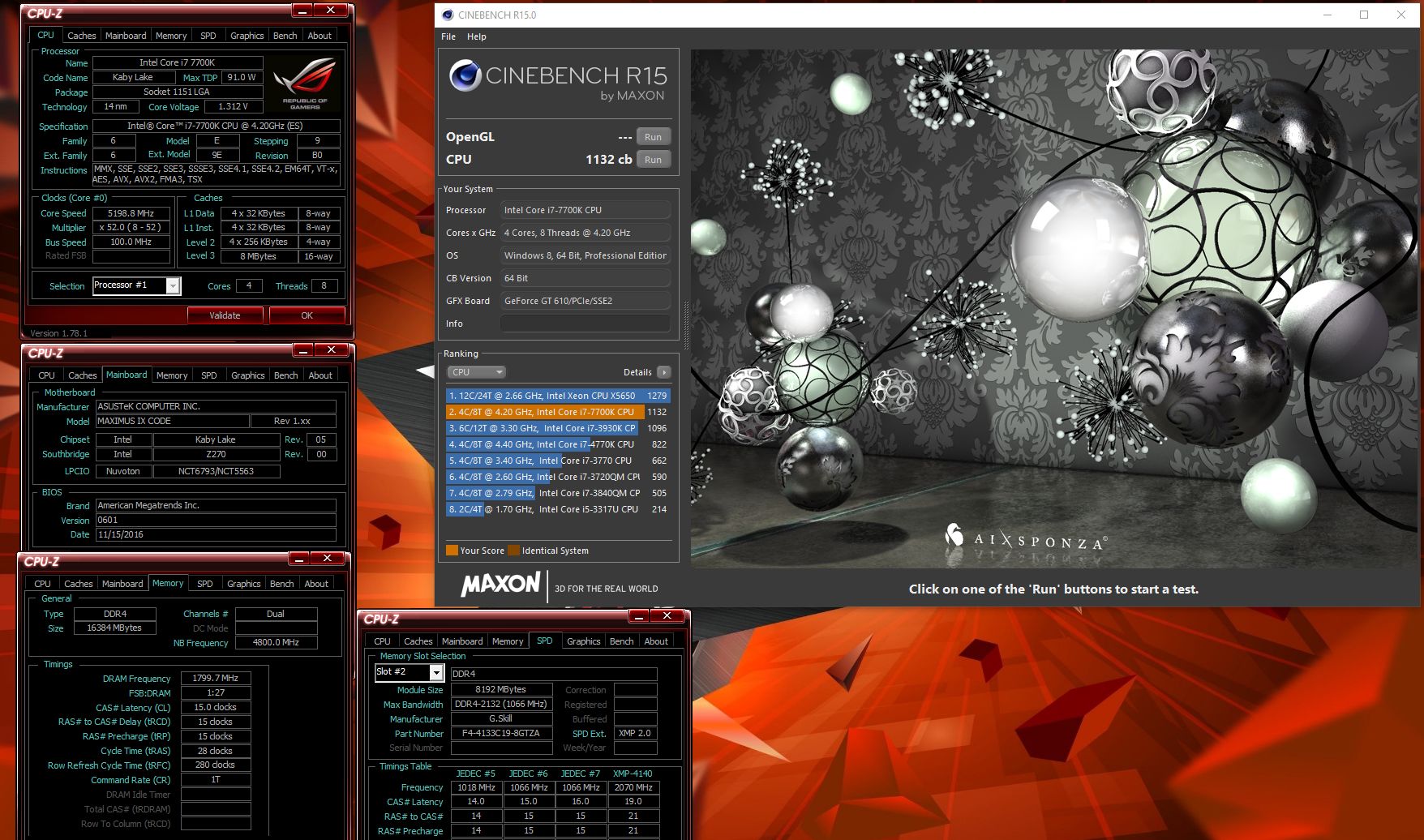This screenshot has width=1424, height=840.
Task: Click the part number F4-4133C19-8GTZA
Action: tap(500, 734)
